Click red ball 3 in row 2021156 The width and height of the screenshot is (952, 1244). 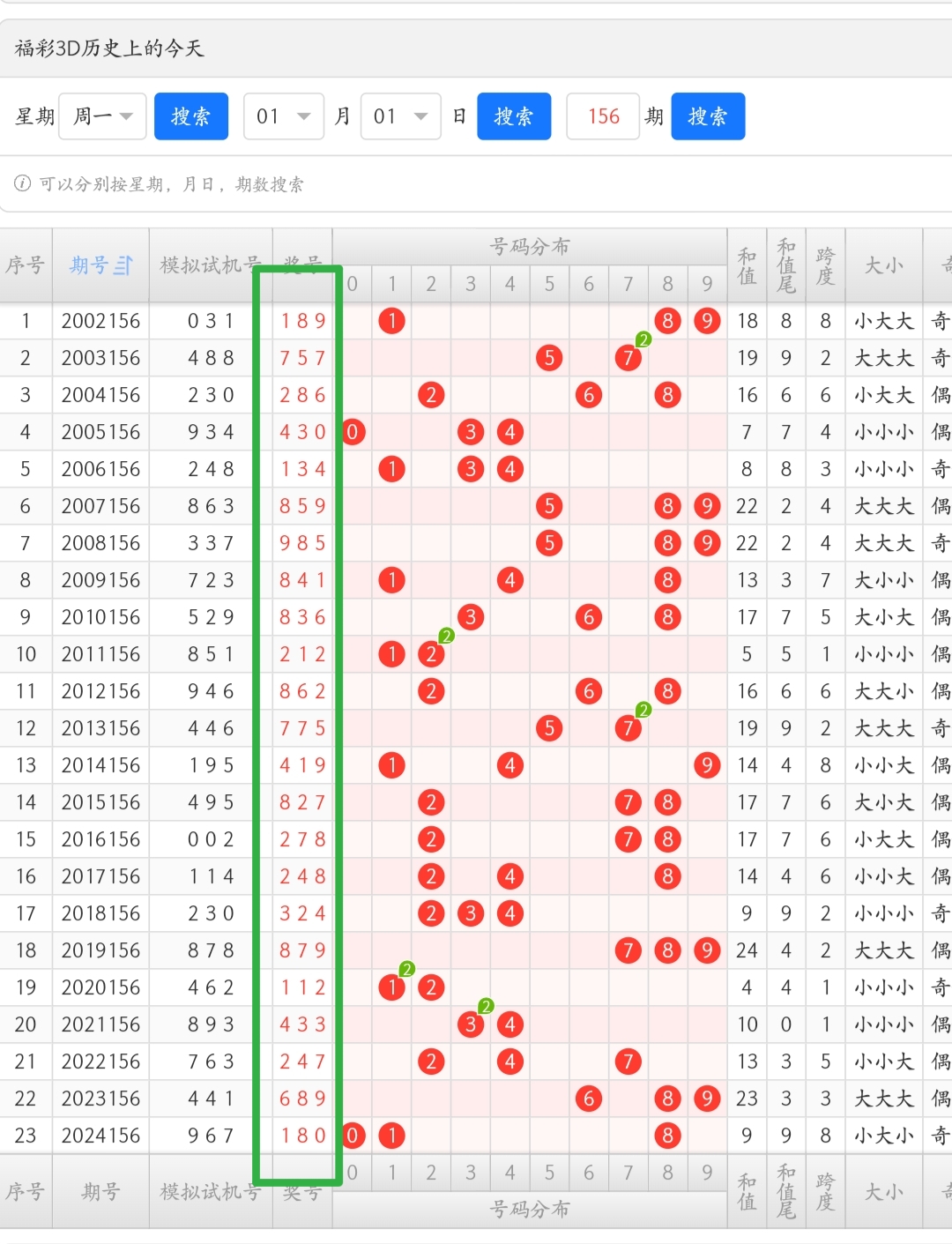(471, 1024)
